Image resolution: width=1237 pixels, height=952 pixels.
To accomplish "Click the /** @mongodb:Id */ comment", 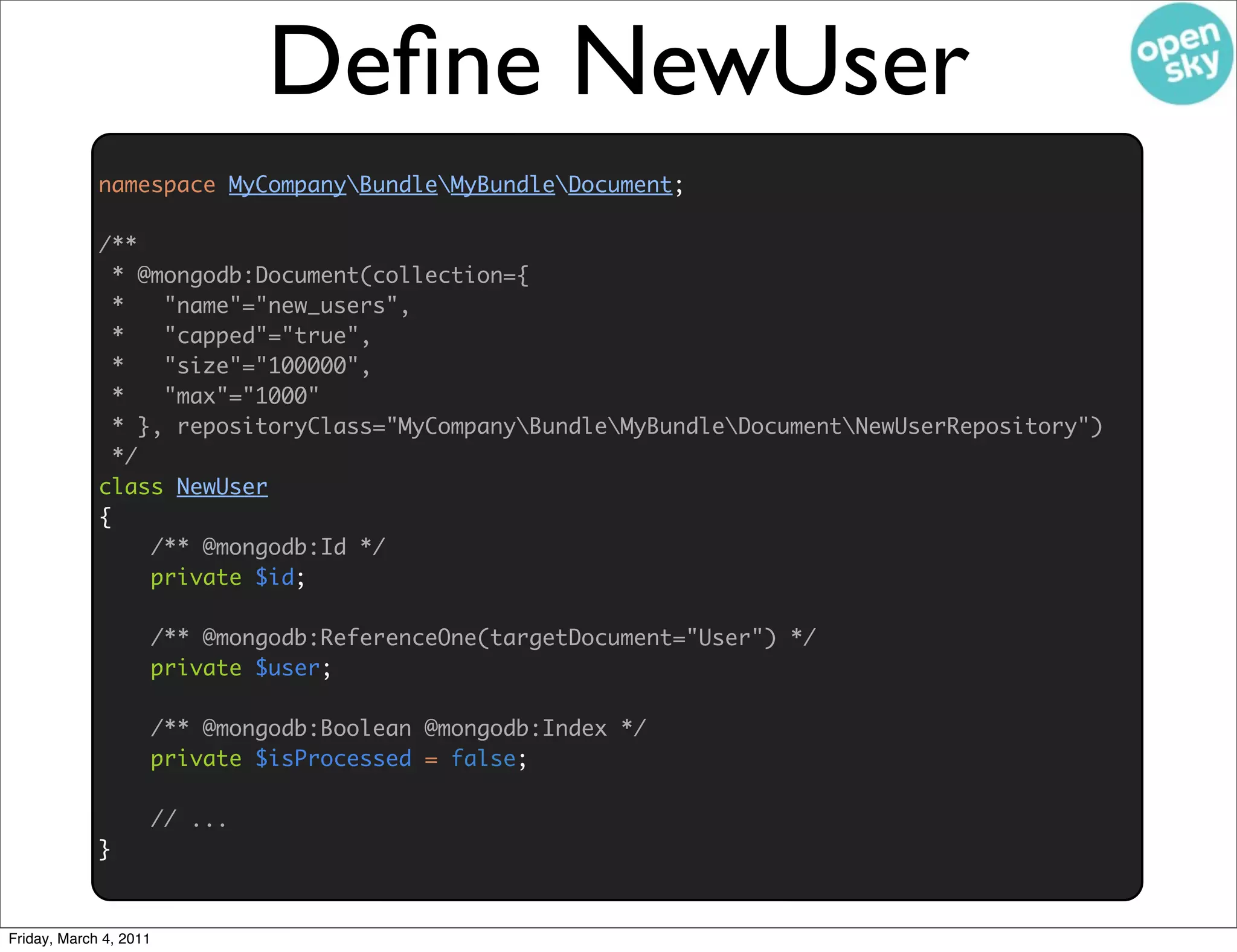I will coord(268,547).
